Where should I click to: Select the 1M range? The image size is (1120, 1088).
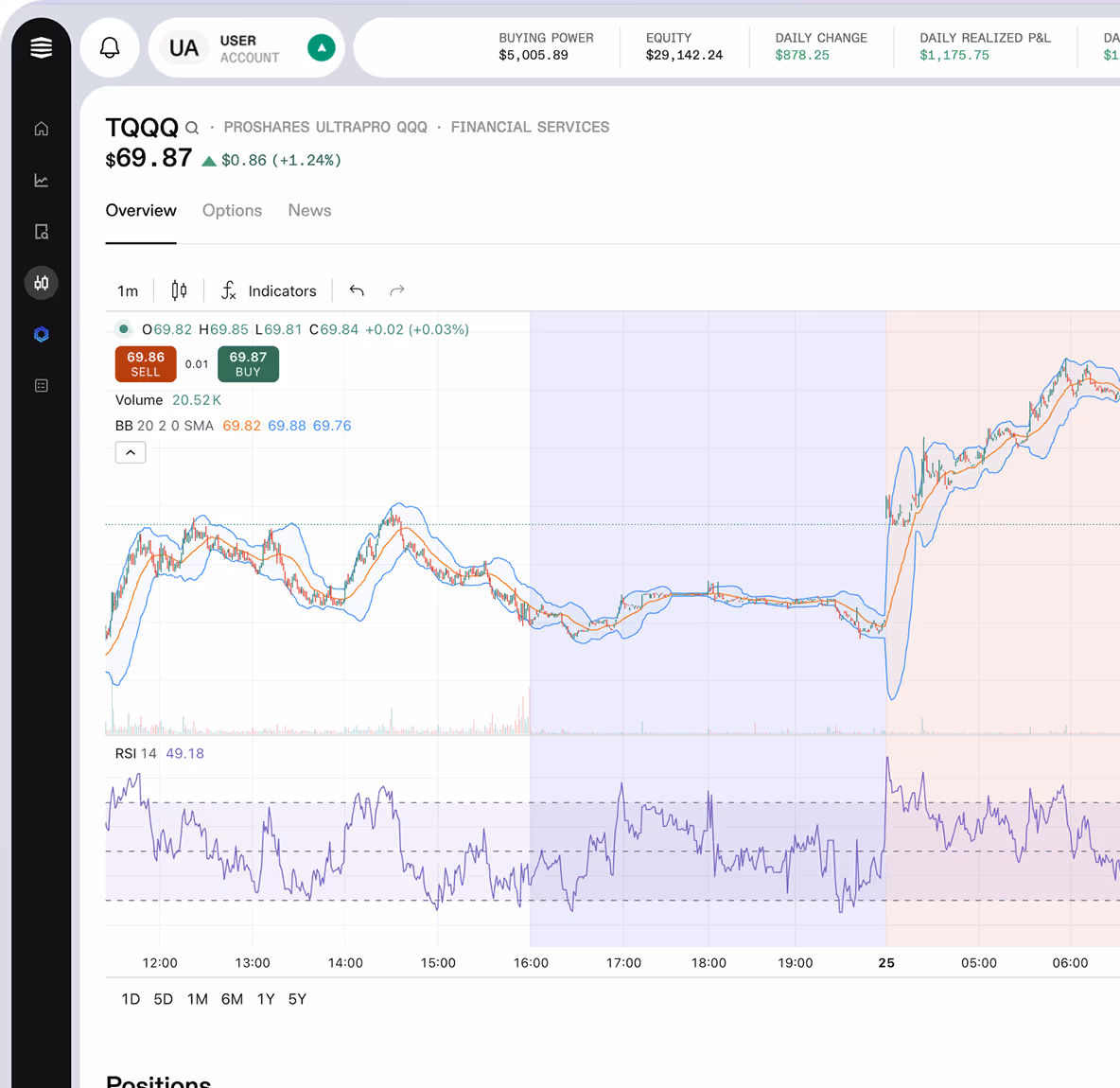[197, 999]
